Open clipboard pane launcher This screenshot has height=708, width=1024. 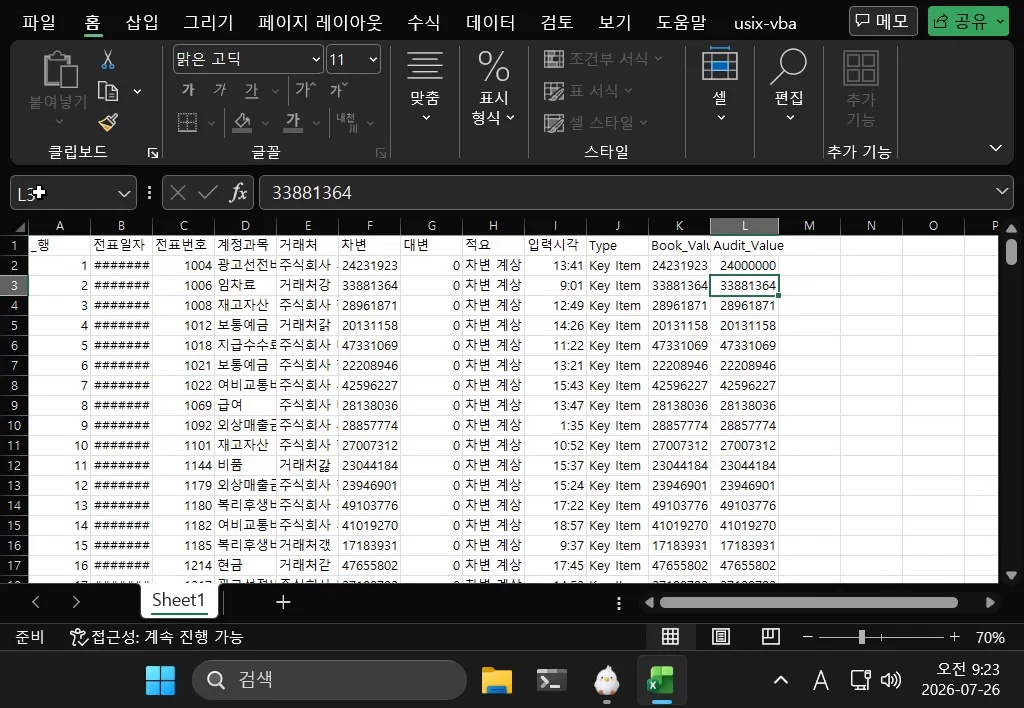(153, 153)
